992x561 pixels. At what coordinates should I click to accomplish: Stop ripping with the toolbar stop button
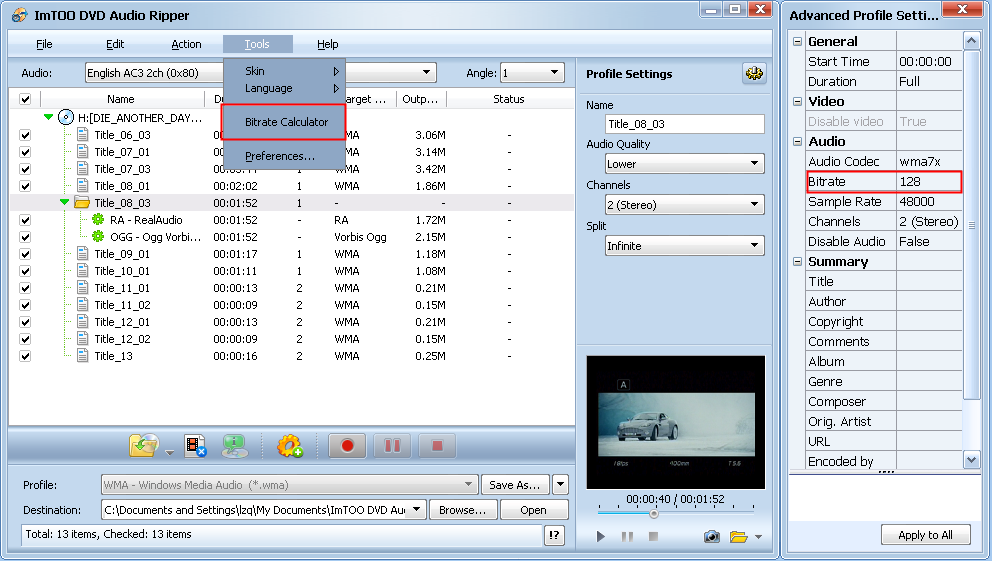[x=437, y=446]
